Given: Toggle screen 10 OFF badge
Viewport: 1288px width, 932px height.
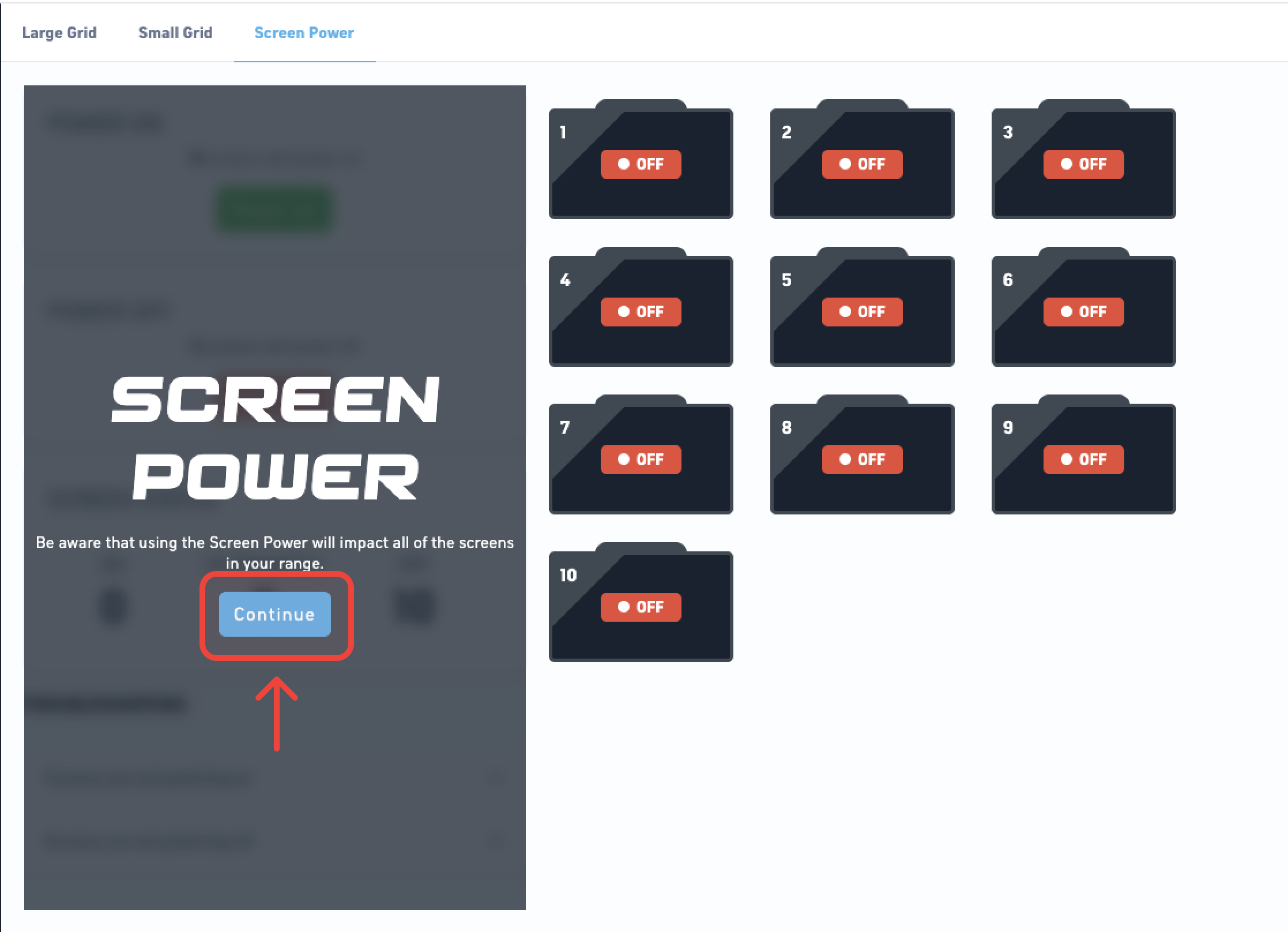Looking at the screenshot, I should (641, 607).
